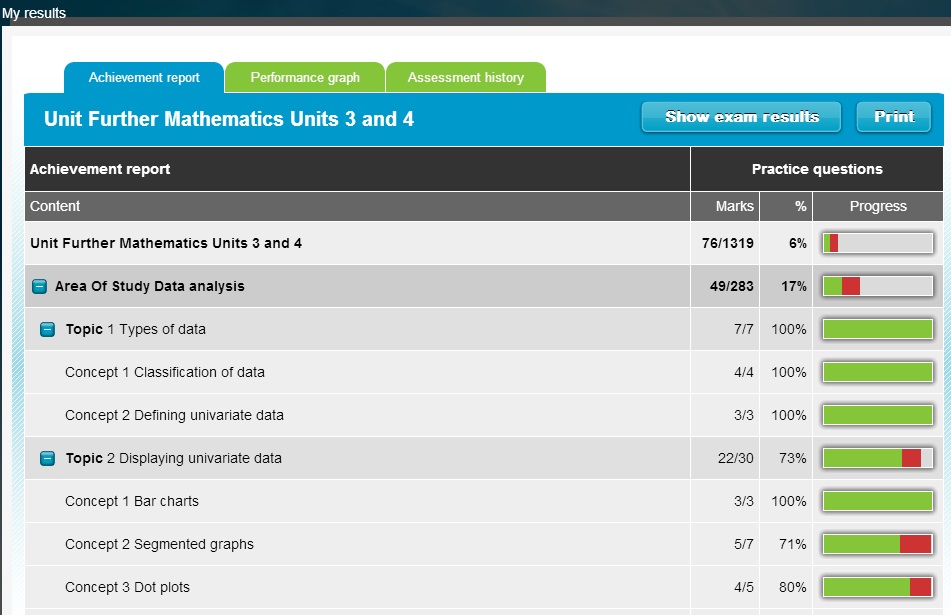951x615 pixels.
Task: Select Concept 3 Dot plots
Action: tap(127, 587)
